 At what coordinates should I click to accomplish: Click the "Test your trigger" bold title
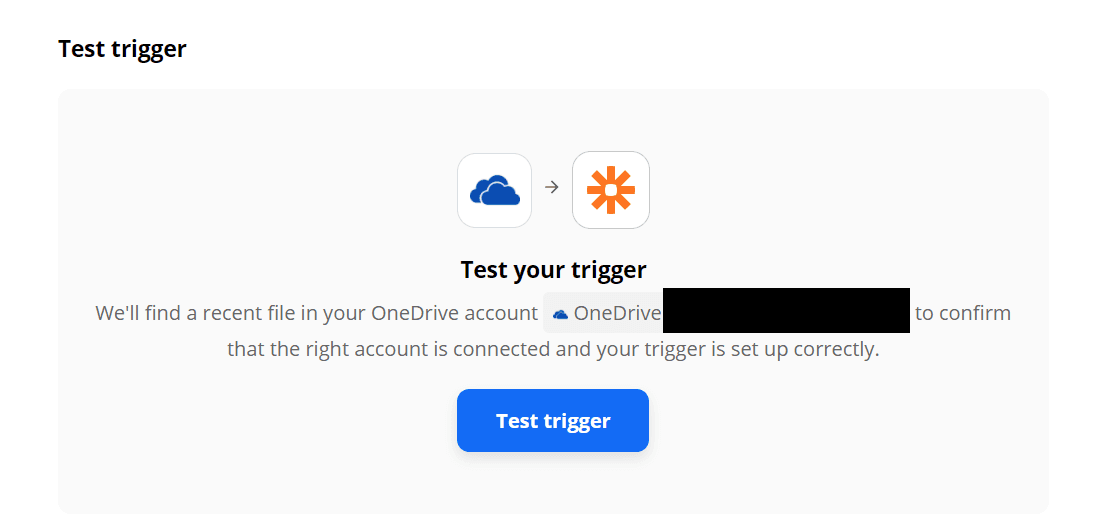click(553, 270)
